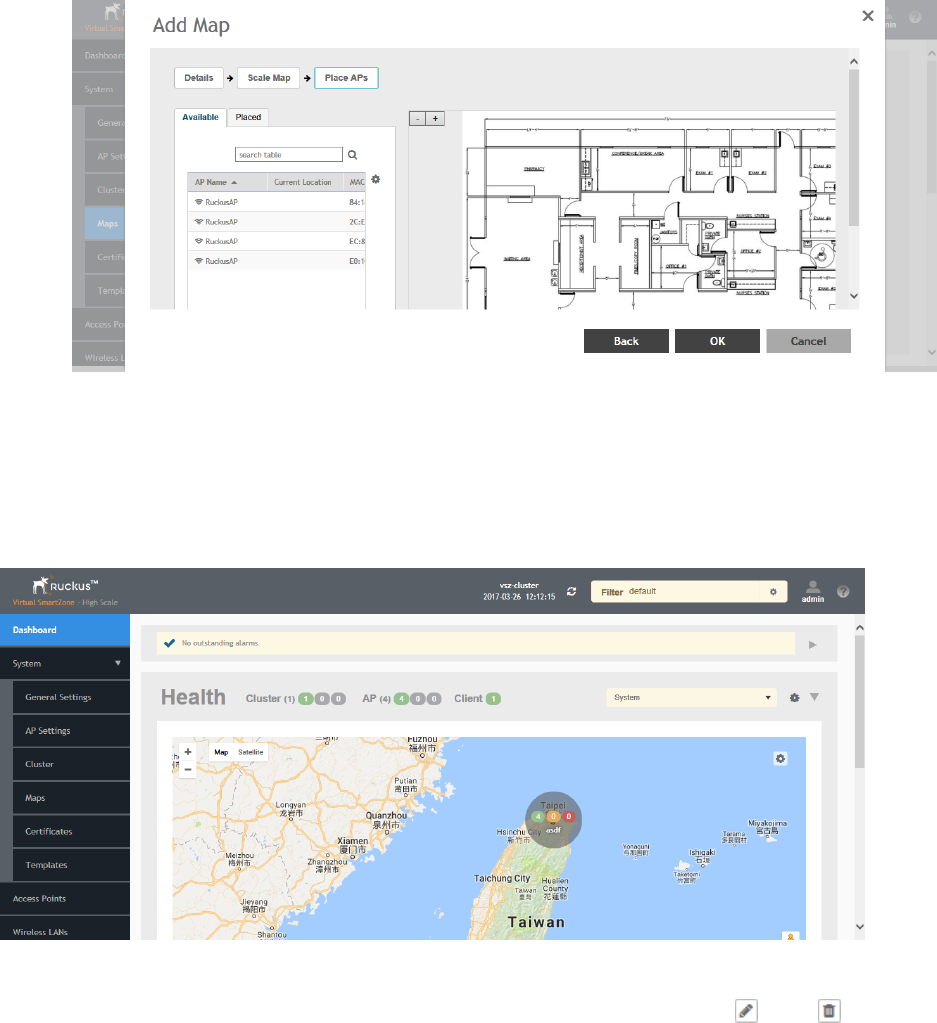This screenshot has height=1023, width=937.
Task: Select the Place APs step
Action: tap(346, 78)
